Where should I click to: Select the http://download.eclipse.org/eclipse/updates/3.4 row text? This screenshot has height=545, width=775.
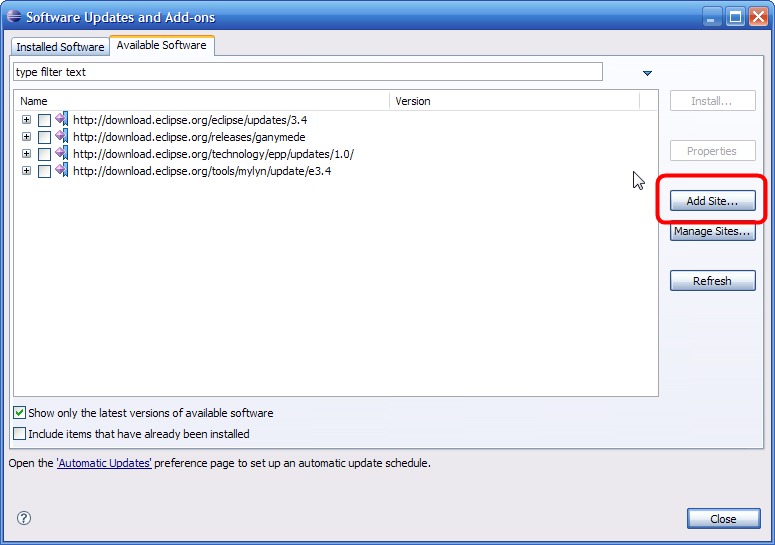point(190,120)
